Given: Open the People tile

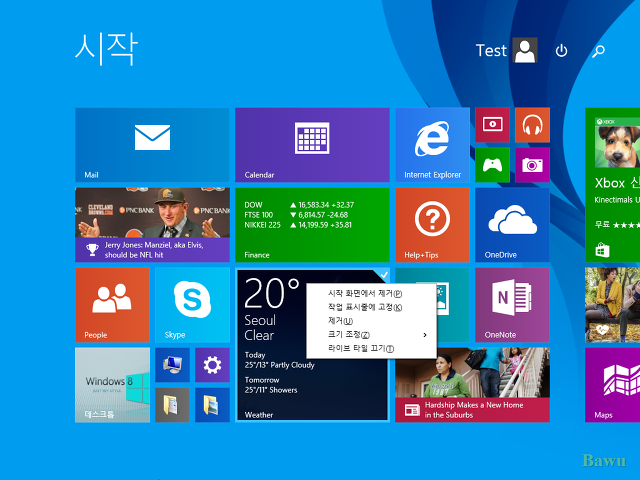Looking at the screenshot, I should pos(112,305).
